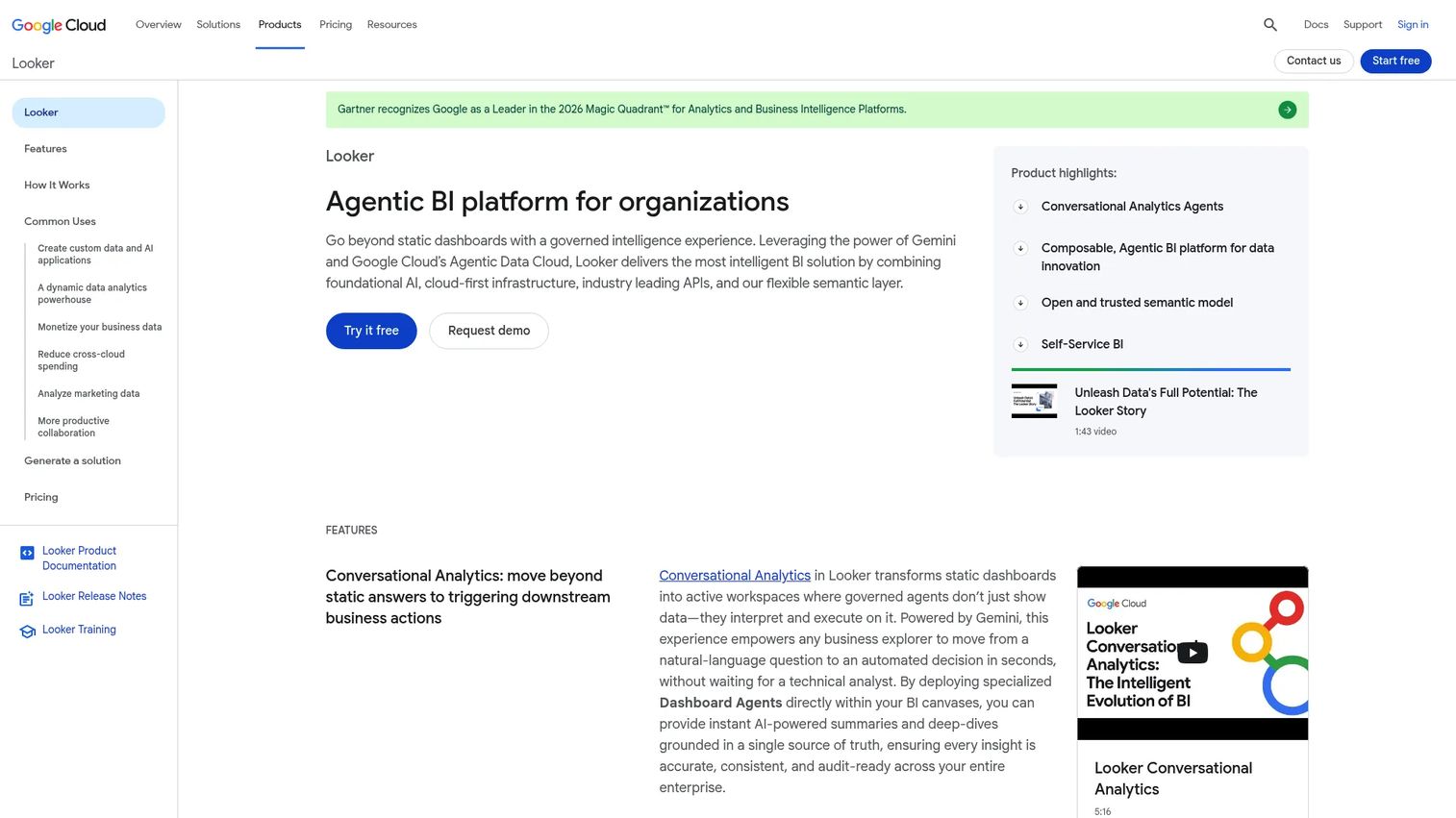The width and height of the screenshot is (1456, 818).
Task: Click the 1:43 video duration text
Action: pyautogui.click(x=1095, y=432)
